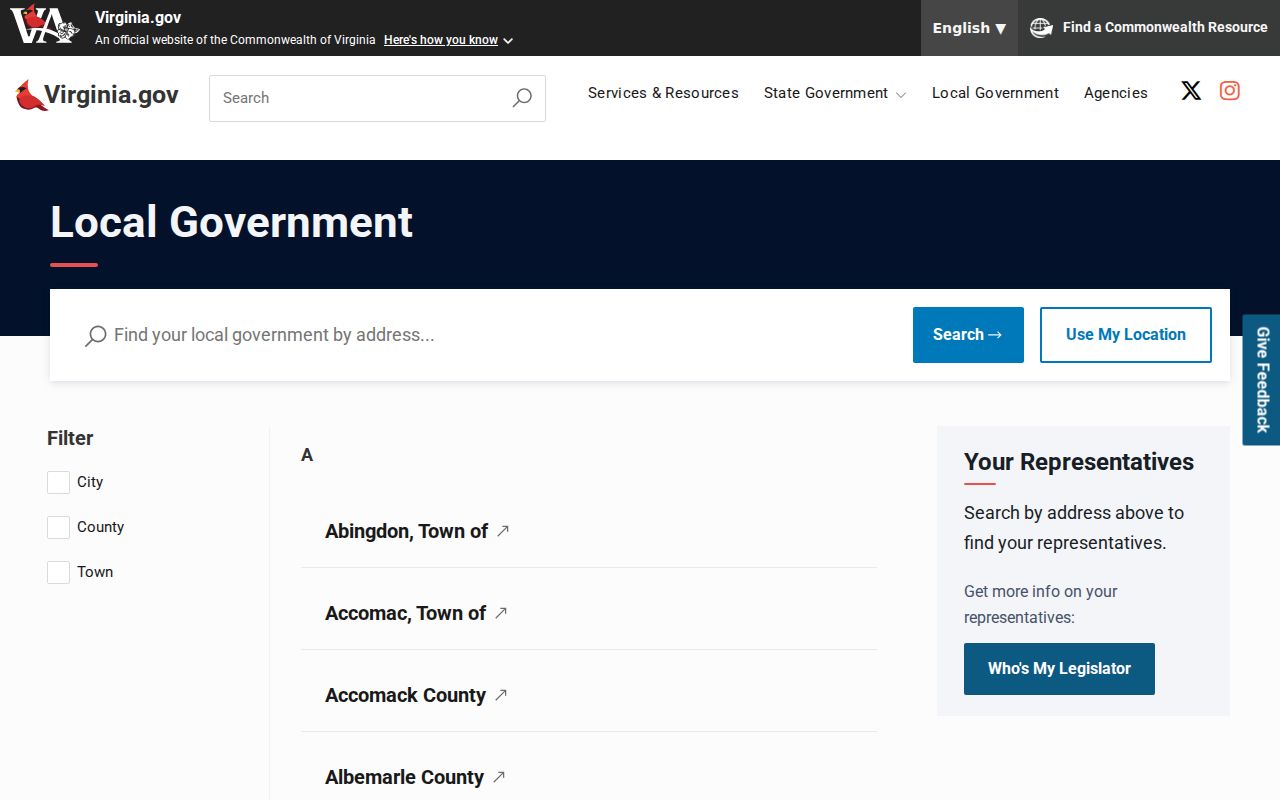This screenshot has width=1280, height=800.
Task: Open Albemarle County link
Action: tap(404, 777)
